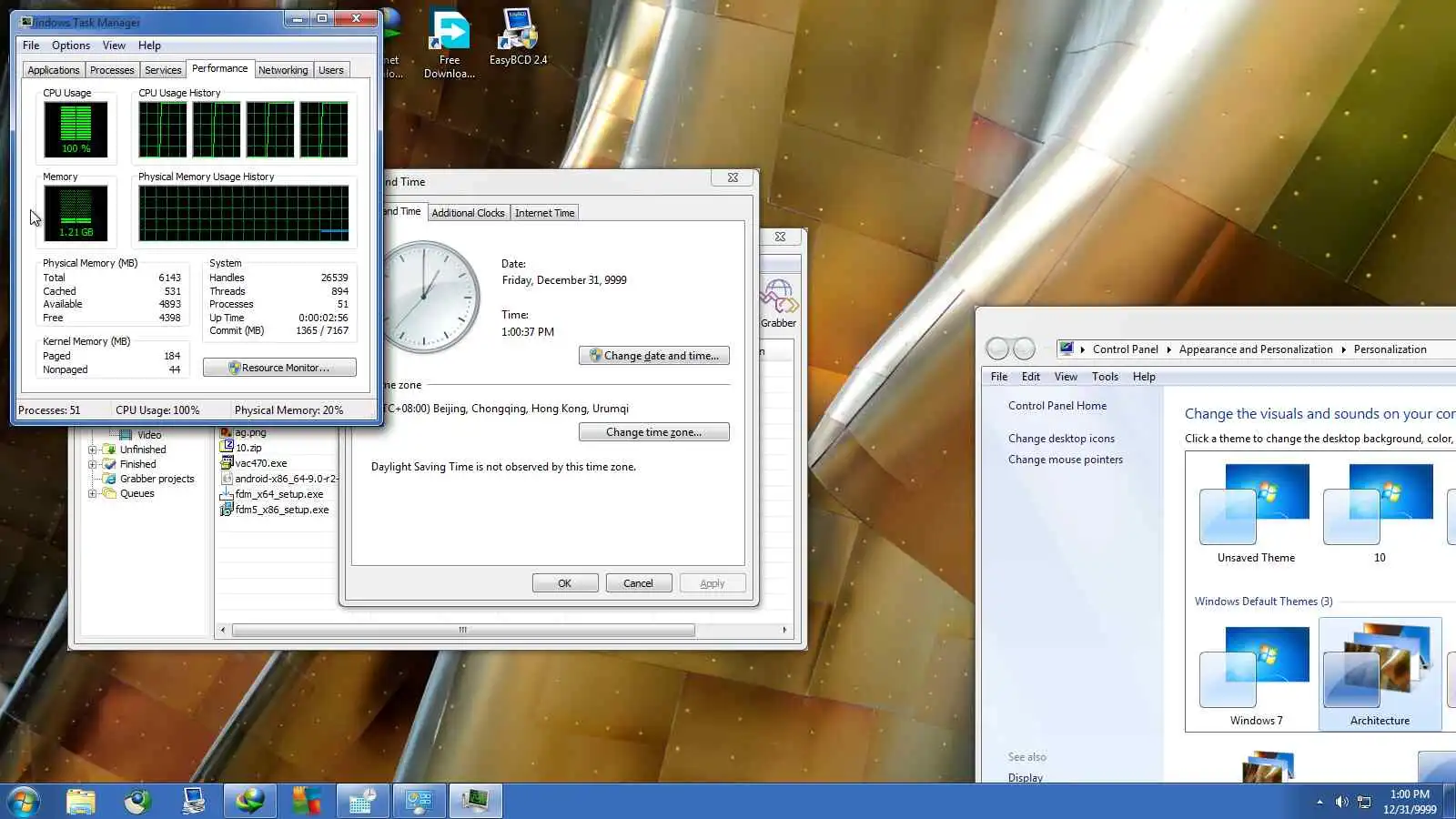
Task: Select the Windows 7 theme thumbnail
Action: click(1256, 675)
